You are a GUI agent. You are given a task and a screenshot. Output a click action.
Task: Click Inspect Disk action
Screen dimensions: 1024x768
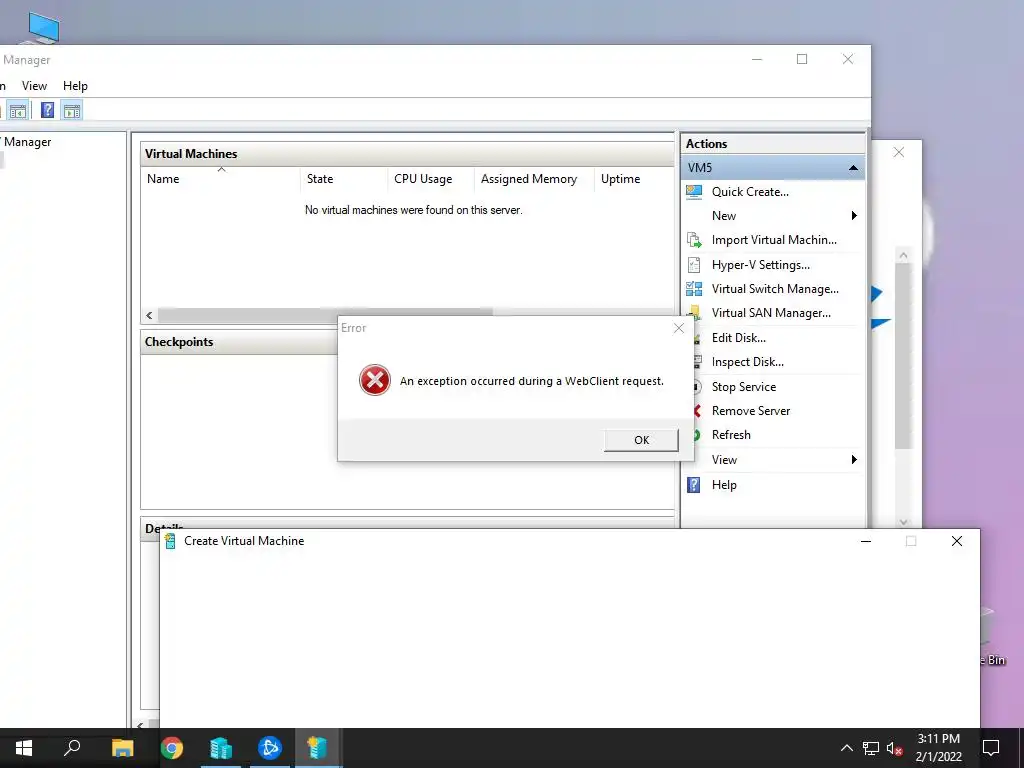click(x=748, y=362)
